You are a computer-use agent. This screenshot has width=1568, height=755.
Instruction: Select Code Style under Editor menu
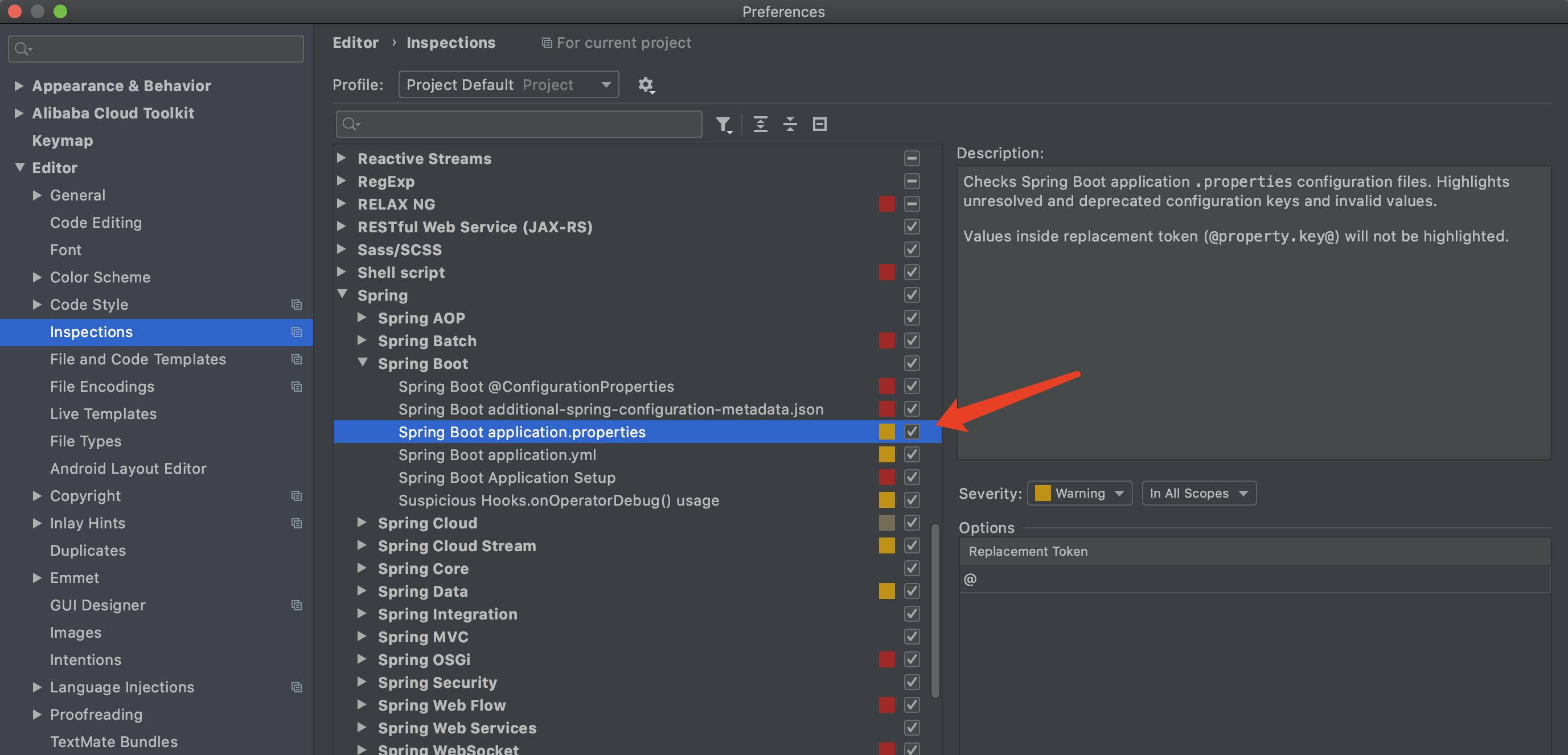coord(89,304)
